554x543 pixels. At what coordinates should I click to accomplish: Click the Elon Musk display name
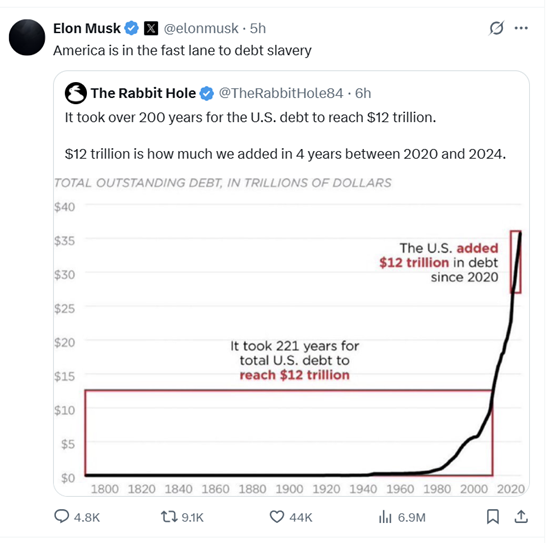click(87, 28)
